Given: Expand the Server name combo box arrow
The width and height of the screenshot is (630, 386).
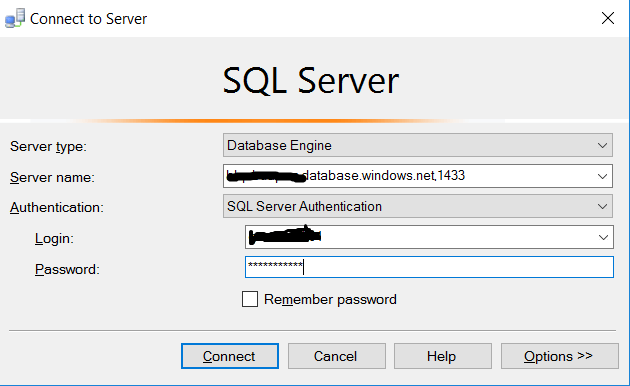Looking at the screenshot, I should [602, 176].
